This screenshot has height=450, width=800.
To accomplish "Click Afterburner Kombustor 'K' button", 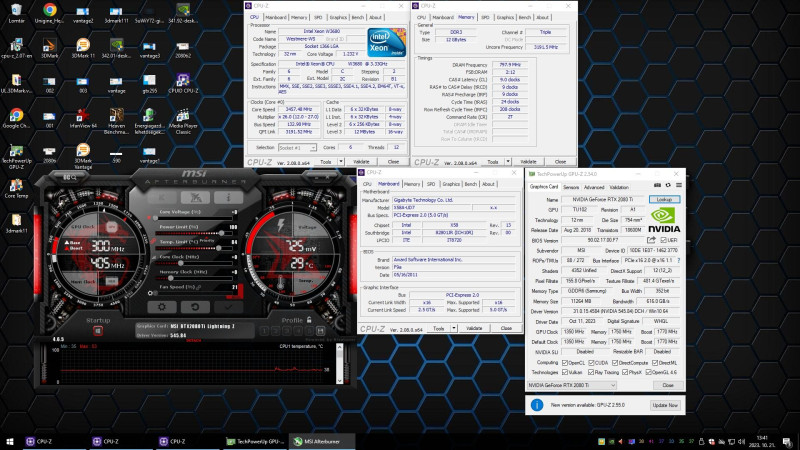I will pyautogui.click(x=162, y=197).
